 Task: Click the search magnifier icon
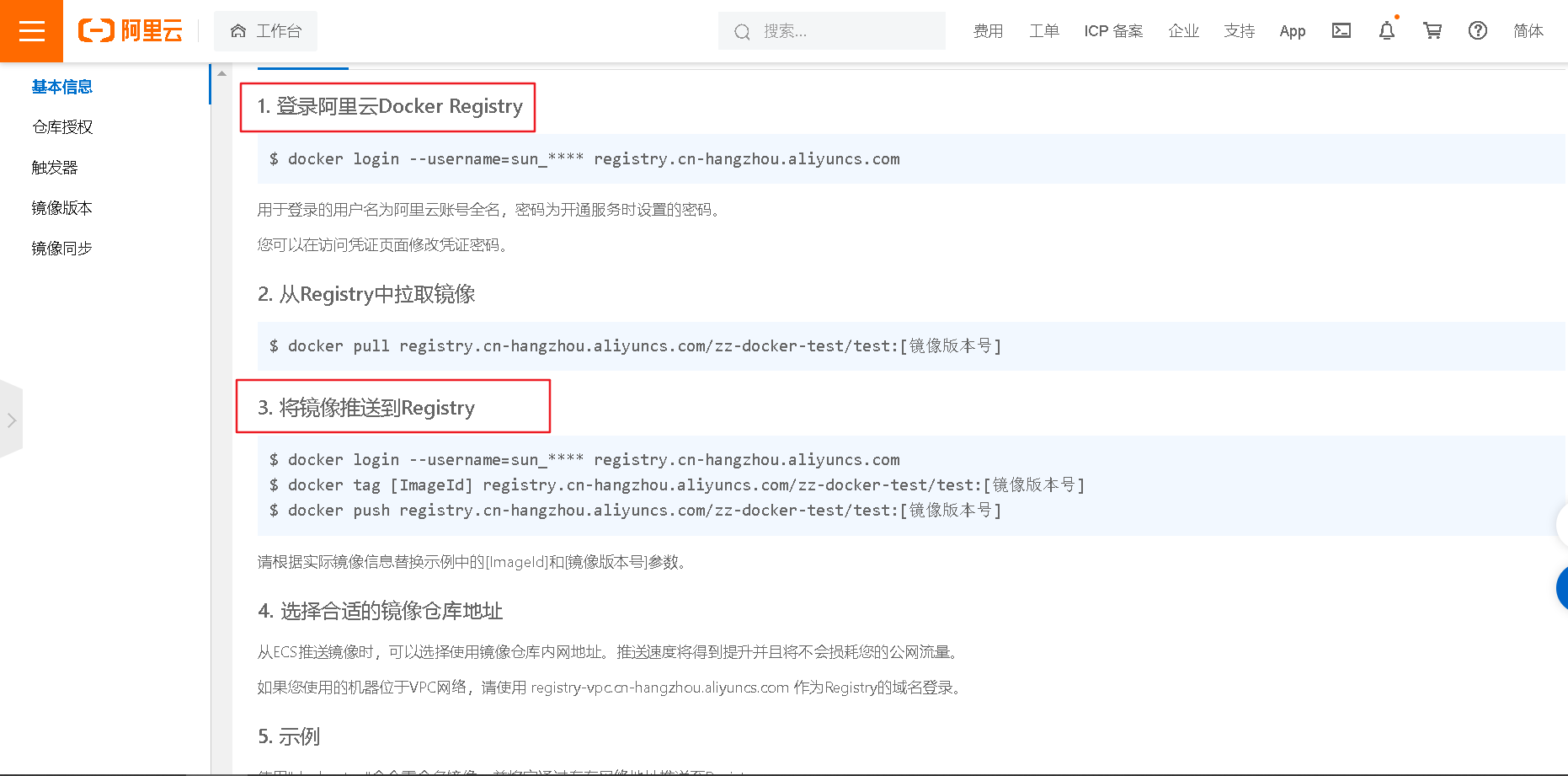pyautogui.click(x=742, y=32)
